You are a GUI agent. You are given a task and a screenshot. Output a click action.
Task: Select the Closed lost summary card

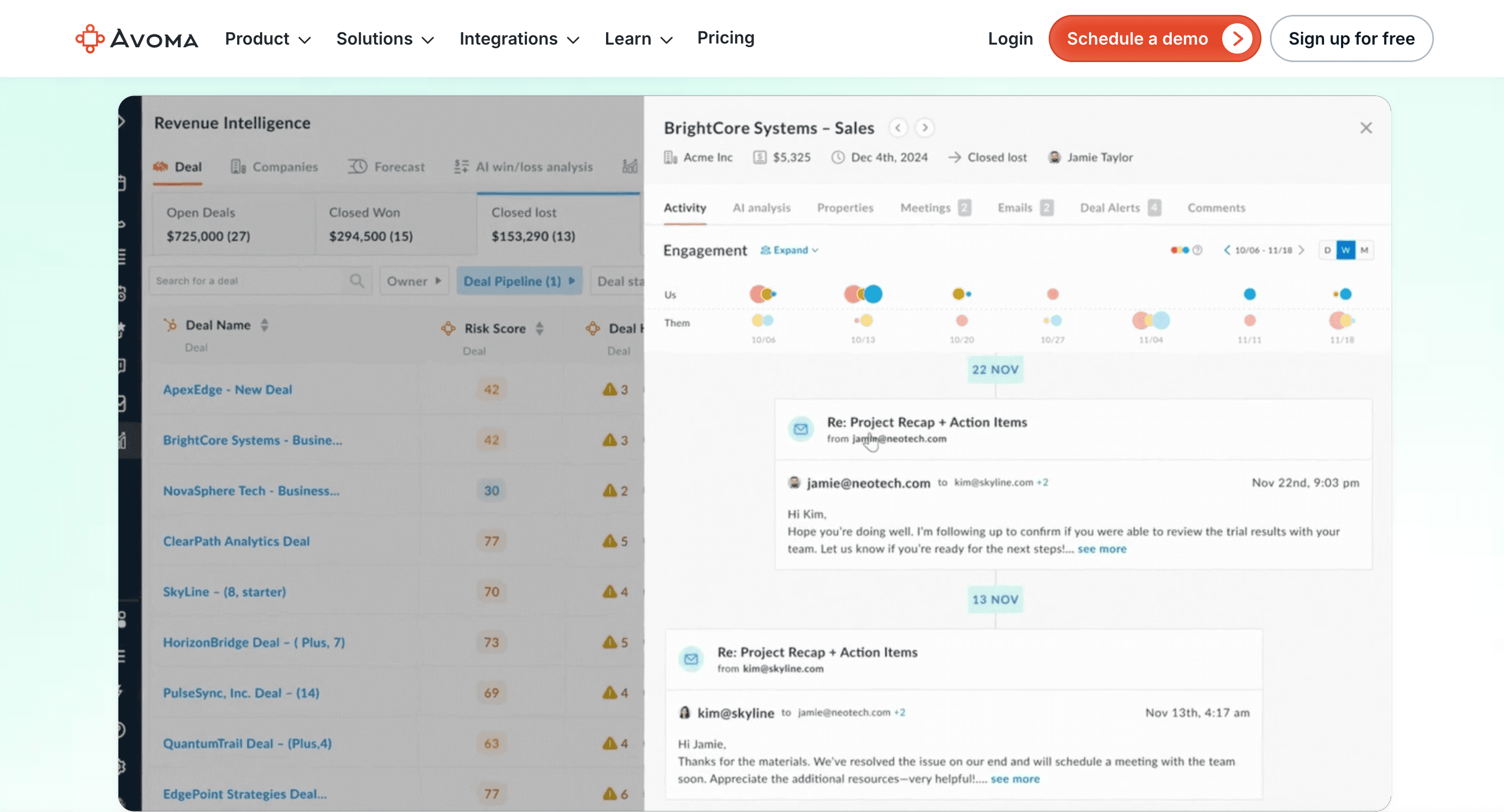pos(559,224)
